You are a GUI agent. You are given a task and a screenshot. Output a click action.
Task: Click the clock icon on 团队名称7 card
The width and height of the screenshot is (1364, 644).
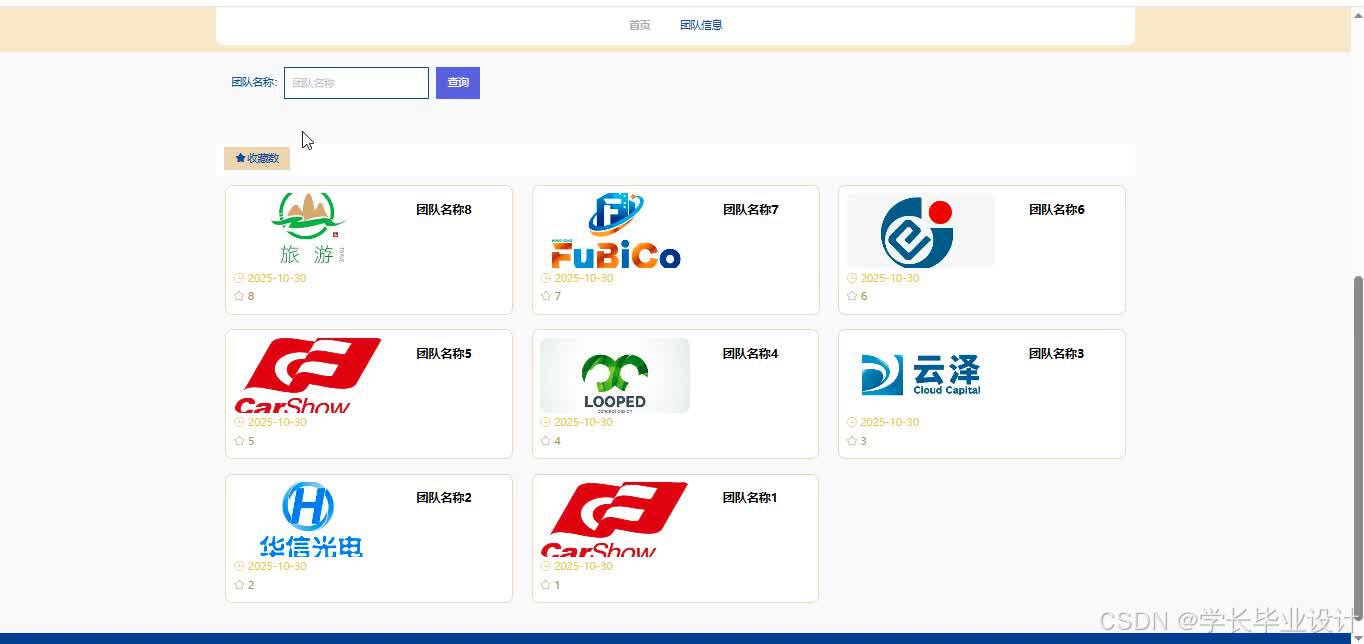coord(546,278)
